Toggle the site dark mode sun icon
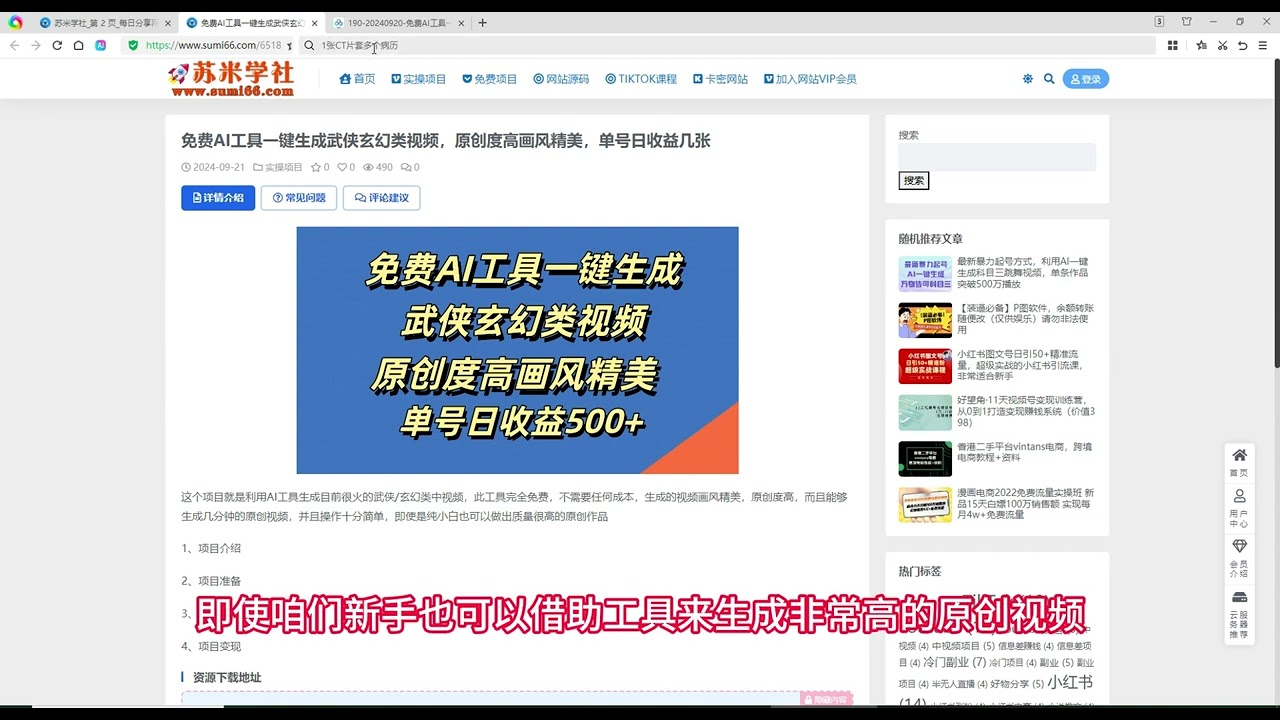1280x720 pixels. [1027, 79]
